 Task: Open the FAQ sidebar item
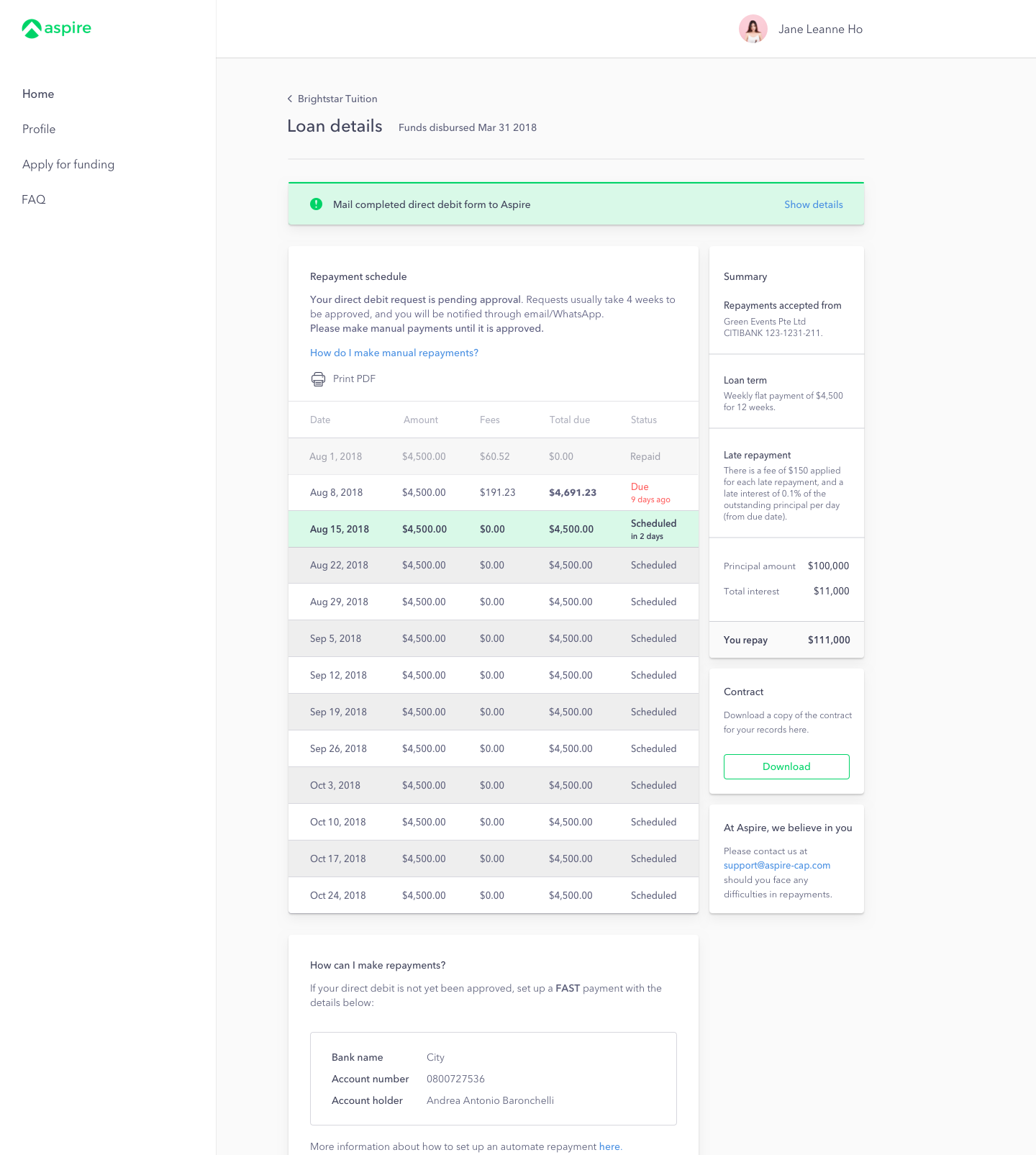34,199
